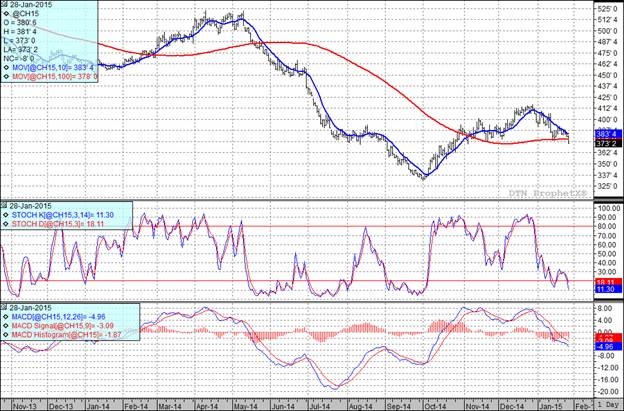The image size is (624, 411).
Task: Click stochastic panel icon beside 28-Jan-2015
Action: [5, 206]
